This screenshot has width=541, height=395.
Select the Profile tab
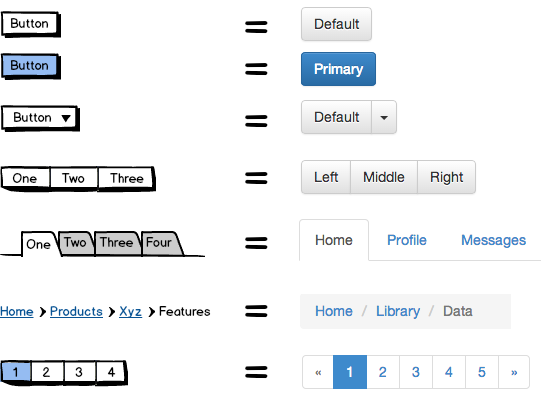tap(407, 240)
